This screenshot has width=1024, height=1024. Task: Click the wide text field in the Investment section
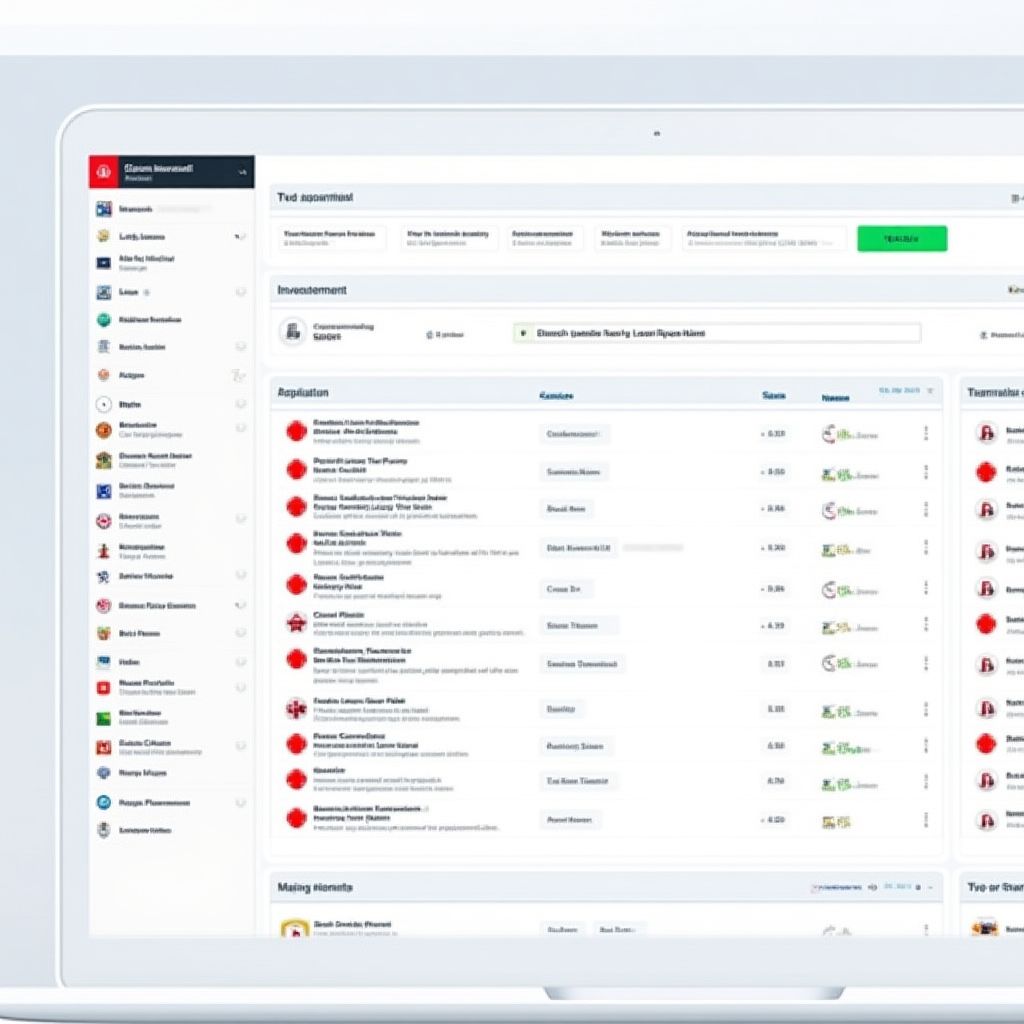[716, 334]
